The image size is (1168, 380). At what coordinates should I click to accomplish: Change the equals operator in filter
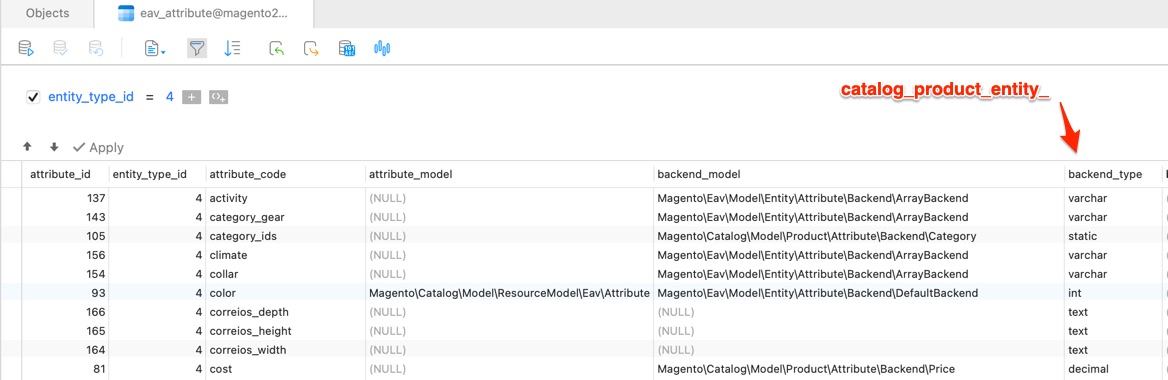[149, 97]
